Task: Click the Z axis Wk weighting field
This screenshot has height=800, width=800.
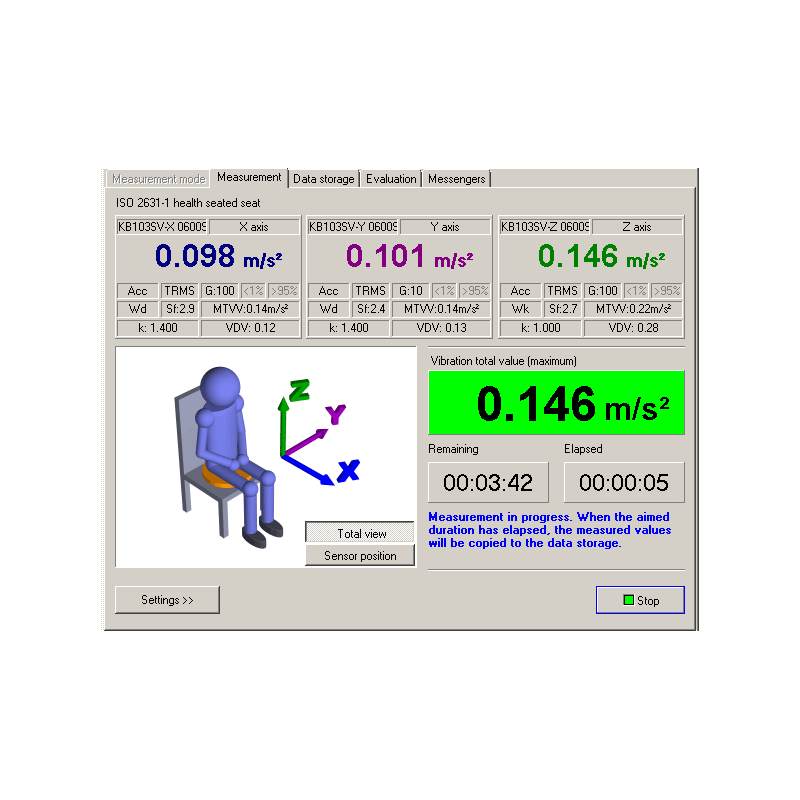Action: (x=520, y=309)
